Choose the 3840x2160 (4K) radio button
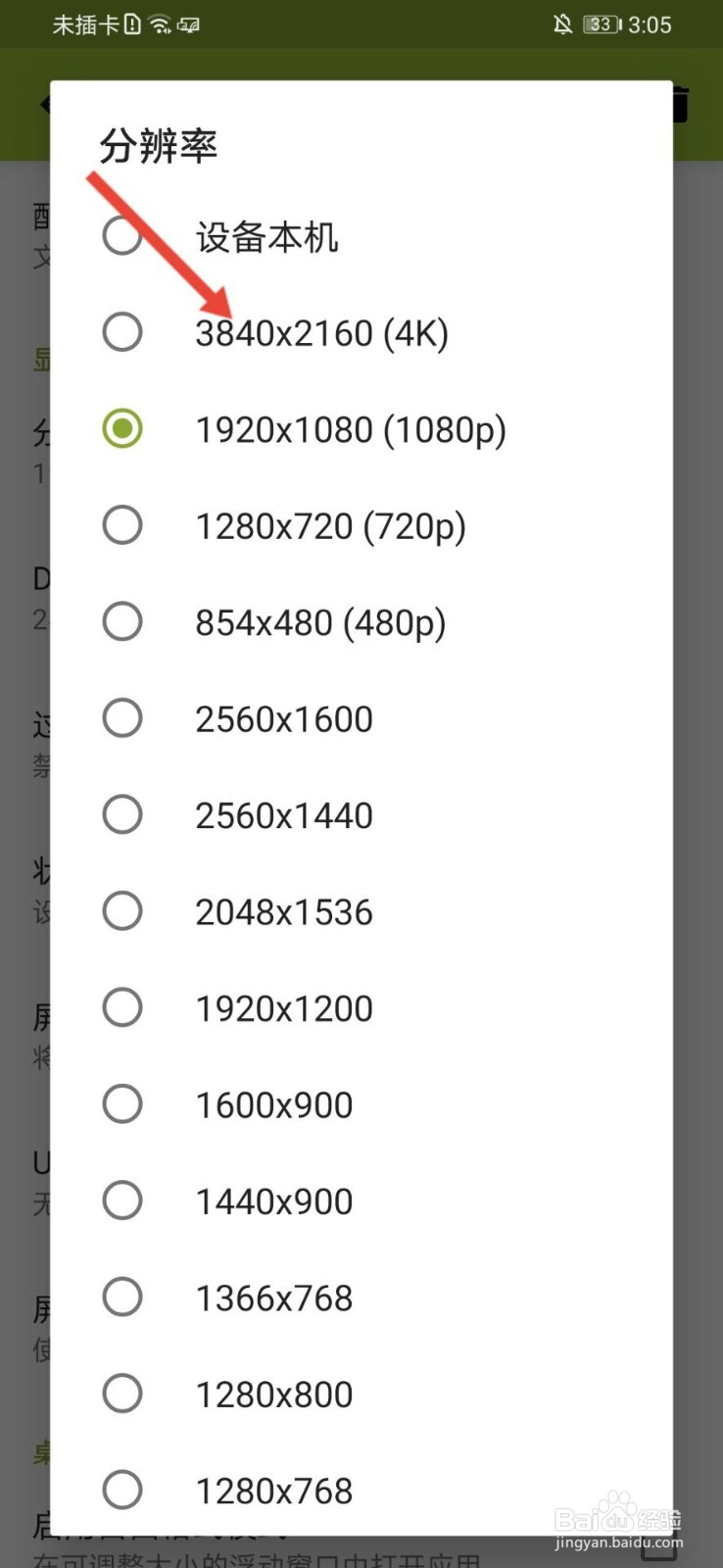The width and height of the screenshot is (723, 1568). point(122,332)
